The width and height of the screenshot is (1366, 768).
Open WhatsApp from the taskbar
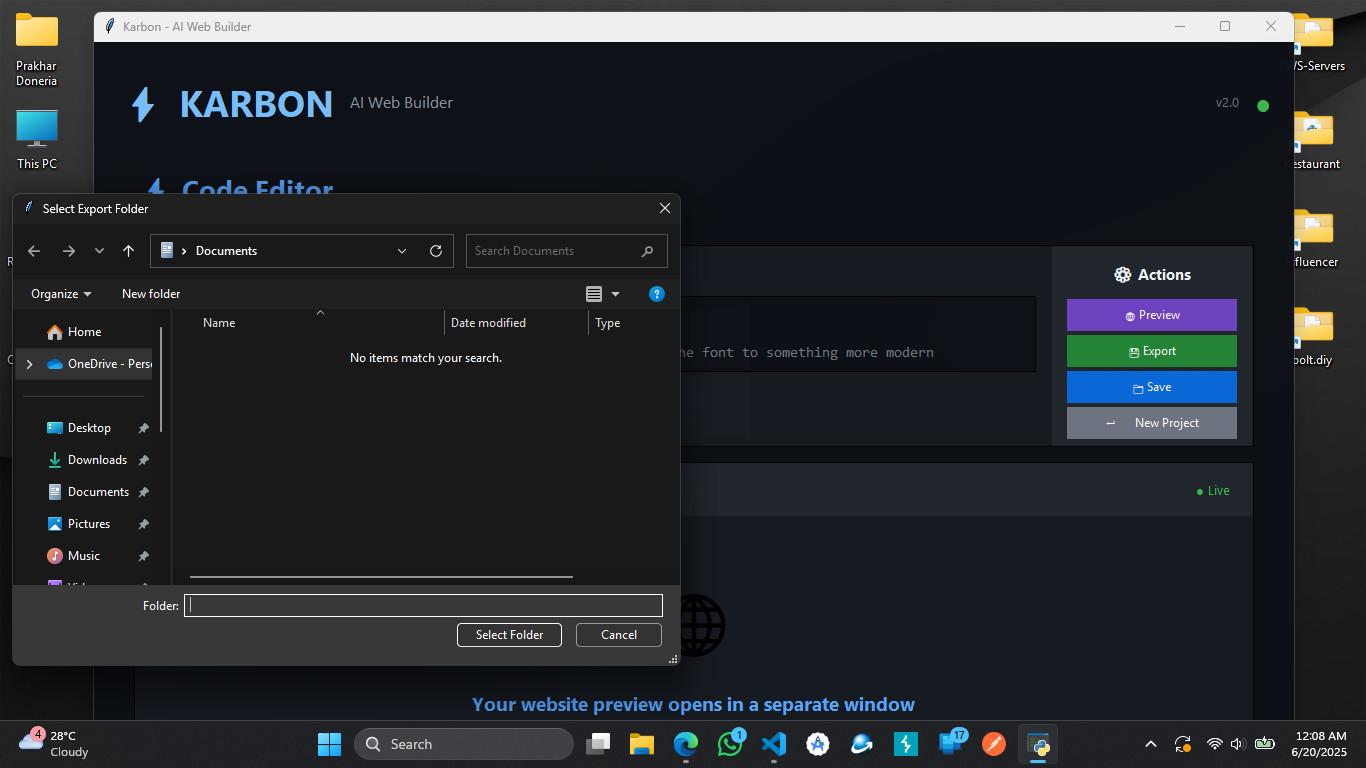730,744
